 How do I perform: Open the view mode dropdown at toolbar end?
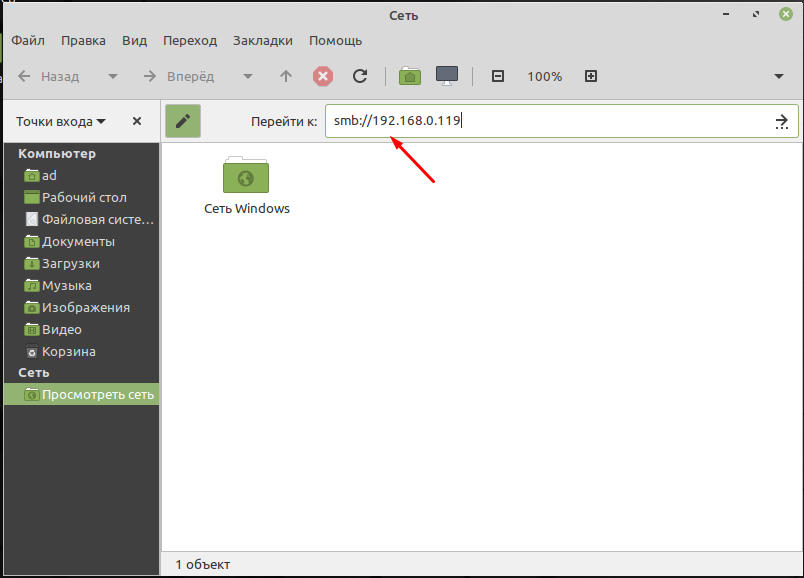click(x=779, y=76)
